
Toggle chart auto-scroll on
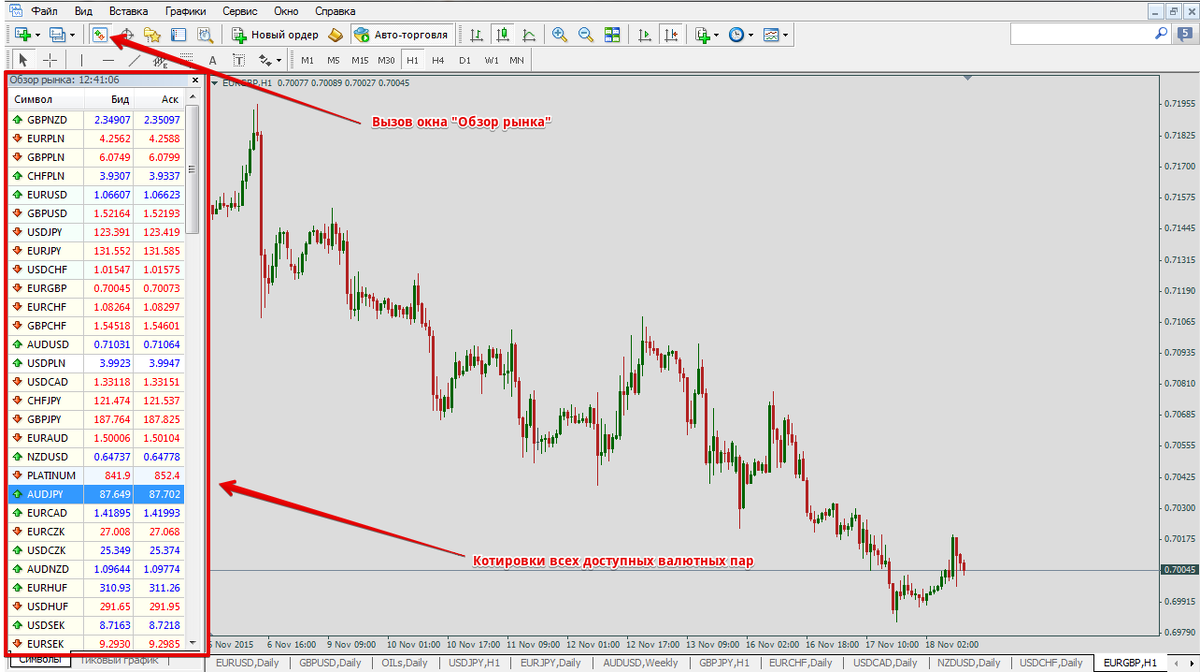coord(645,34)
